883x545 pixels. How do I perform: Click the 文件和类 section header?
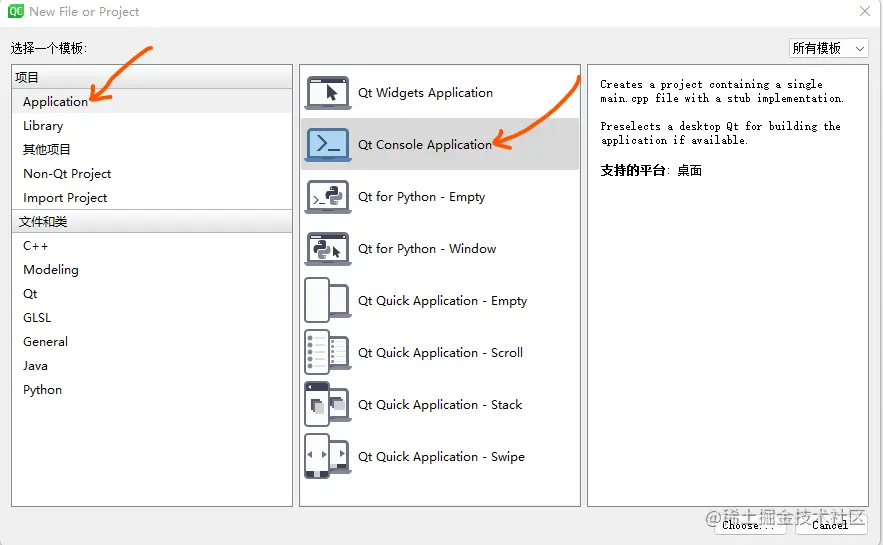point(152,221)
